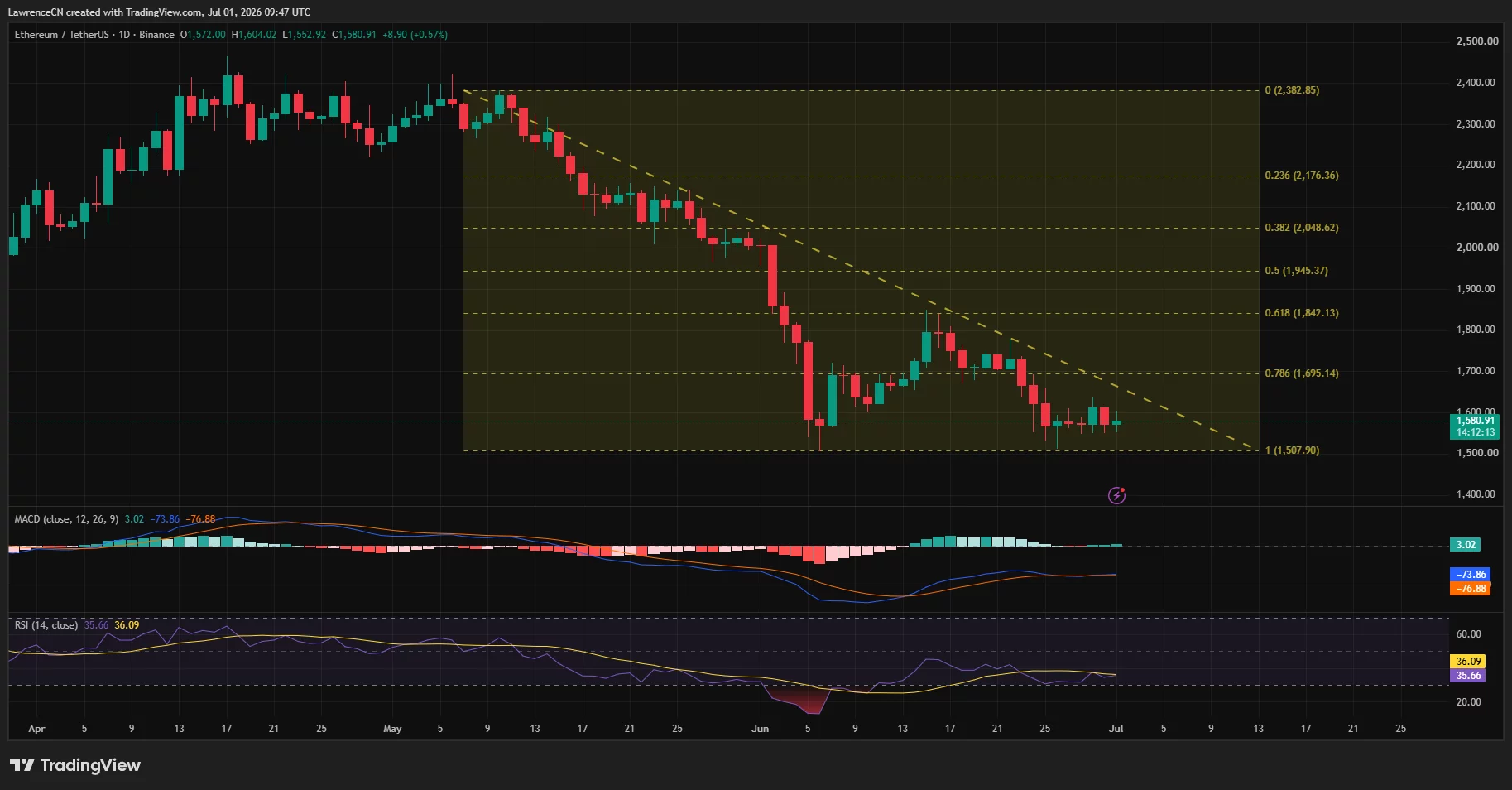Click the change value +8.90 (+0.57%)
This screenshot has width=1512, height=790.
[415, 35]
